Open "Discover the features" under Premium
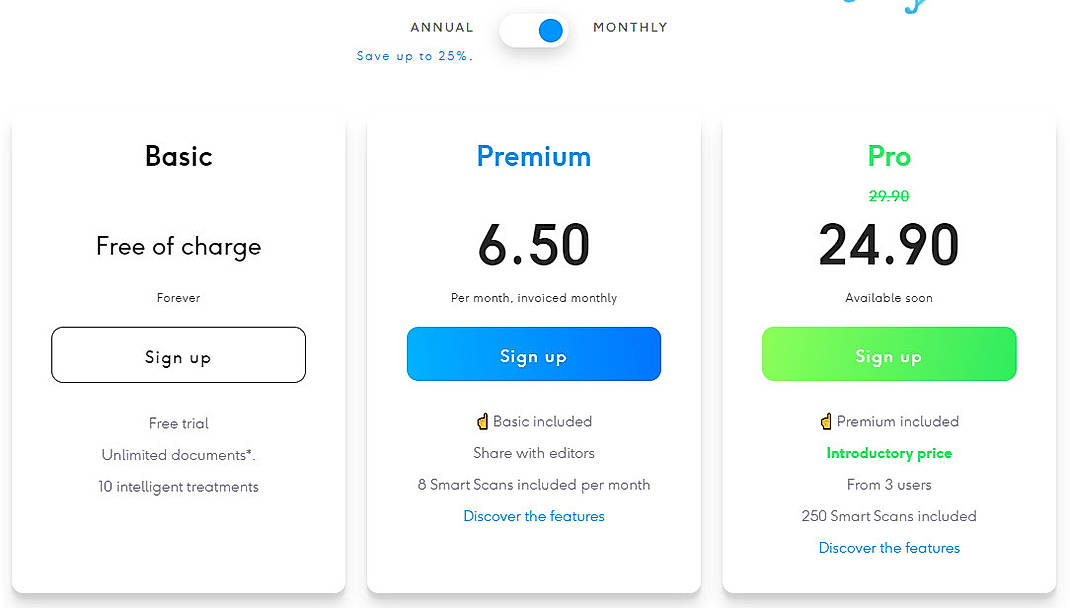This screenshot has width=1070, height=608. [533, 516]
